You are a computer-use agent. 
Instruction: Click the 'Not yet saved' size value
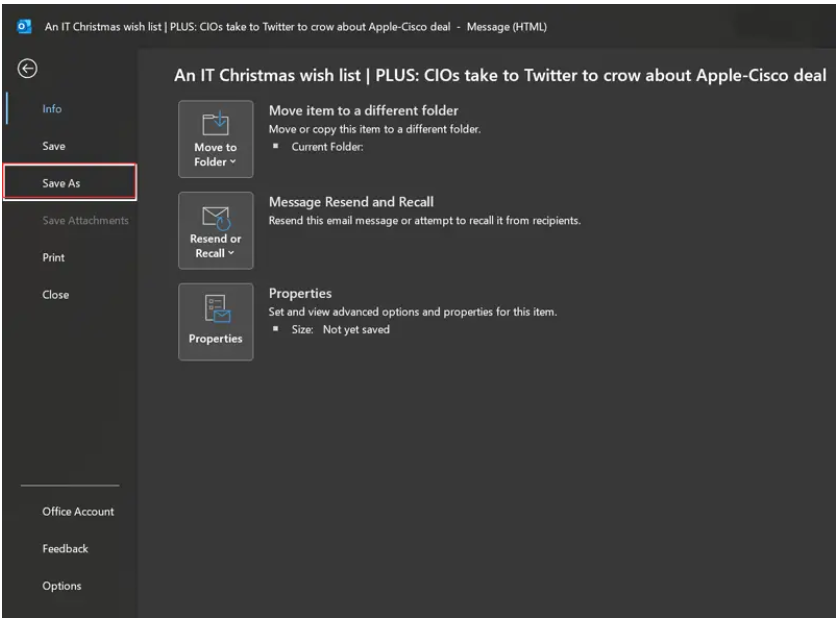[356, 330]
